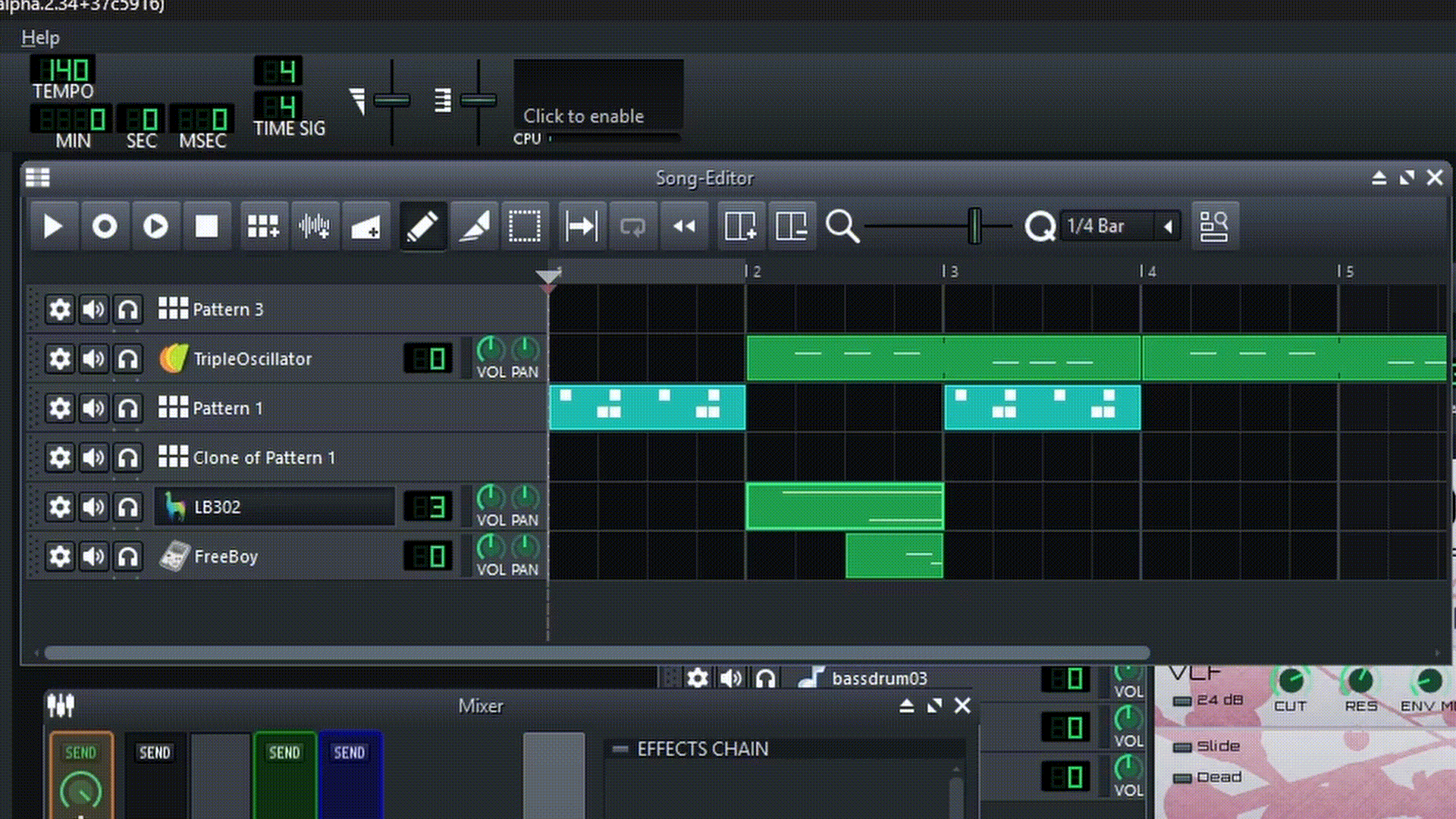
Task: Click the FreeBoy instrument button
Action: point(275,556)
